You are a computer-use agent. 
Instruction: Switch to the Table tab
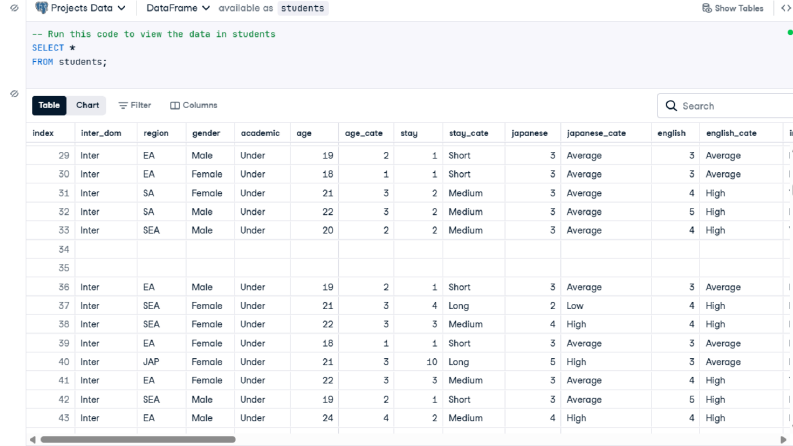click(49, 105)
